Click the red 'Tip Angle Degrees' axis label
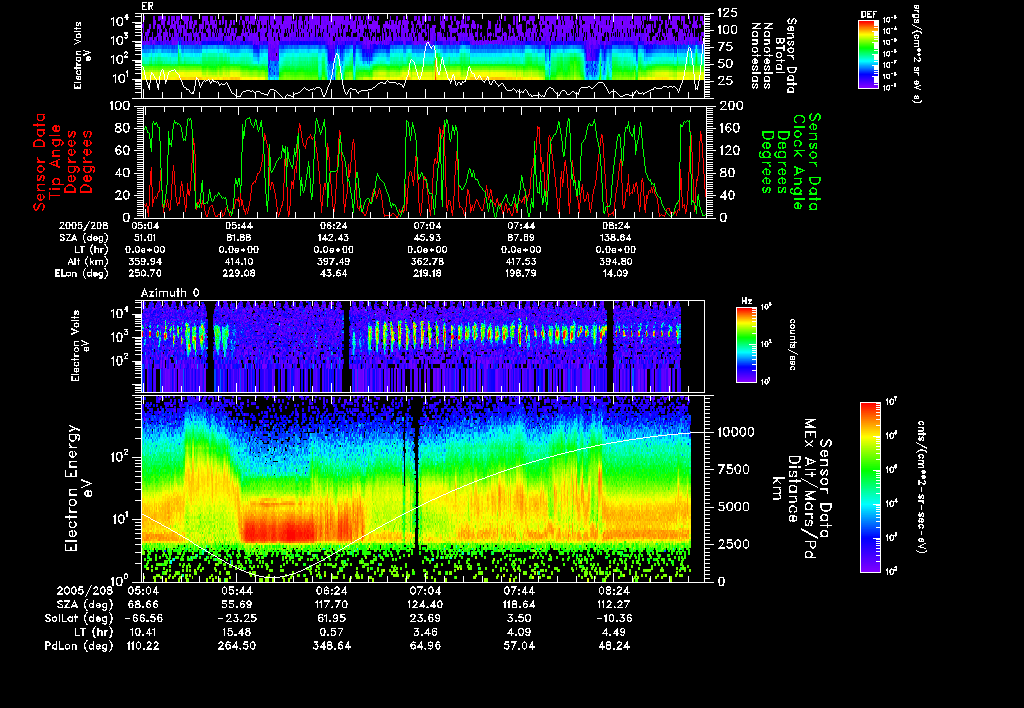The image size is (1024, 708). pos(63,162)
